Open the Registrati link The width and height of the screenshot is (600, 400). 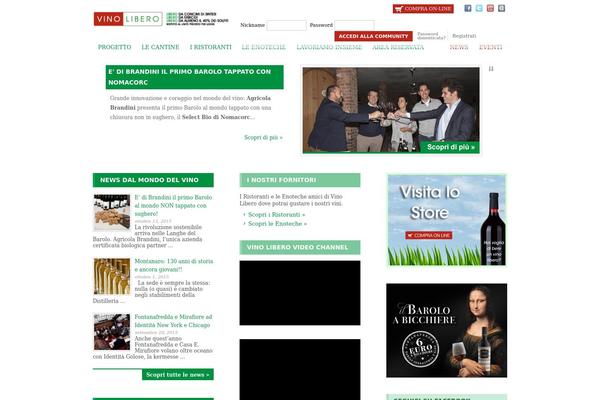464,36
